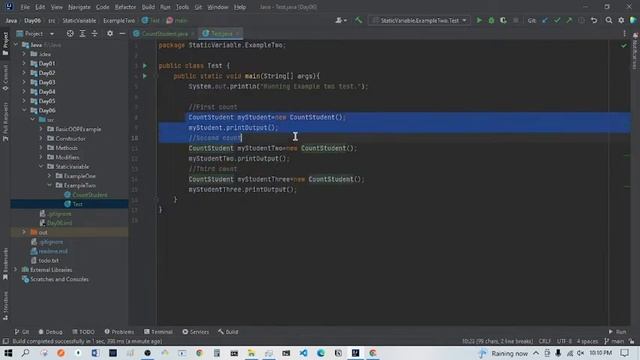Open the TODO tool window
Image resolution: width=640 pixels, height=360 pixels.
click(83, 332)
